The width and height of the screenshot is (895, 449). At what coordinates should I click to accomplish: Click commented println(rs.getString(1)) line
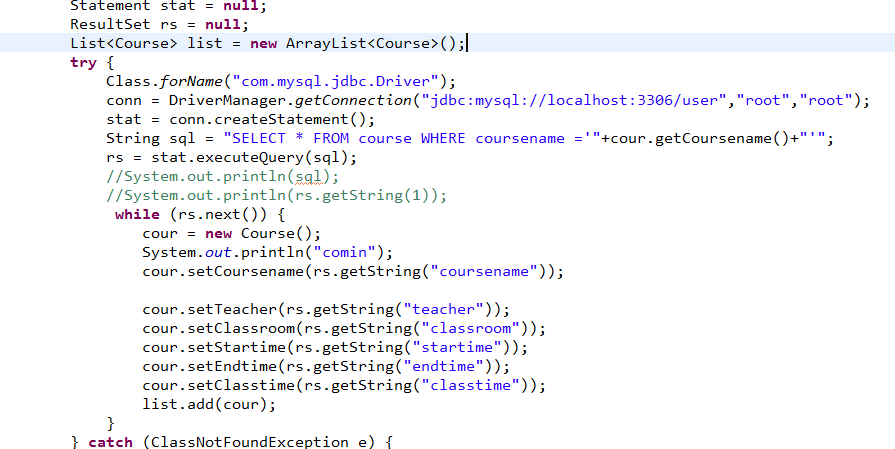pos(276,196)
